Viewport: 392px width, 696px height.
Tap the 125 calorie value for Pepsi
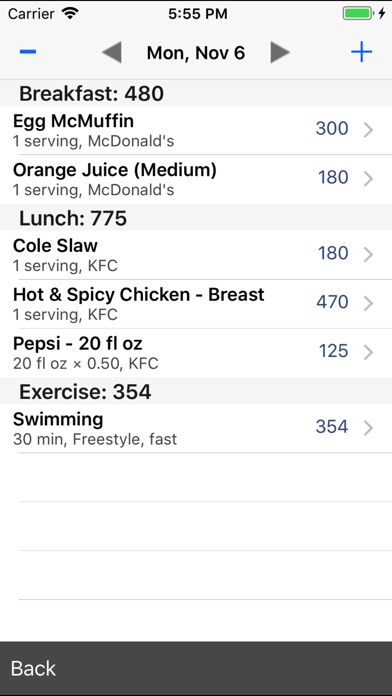(333, 351)
